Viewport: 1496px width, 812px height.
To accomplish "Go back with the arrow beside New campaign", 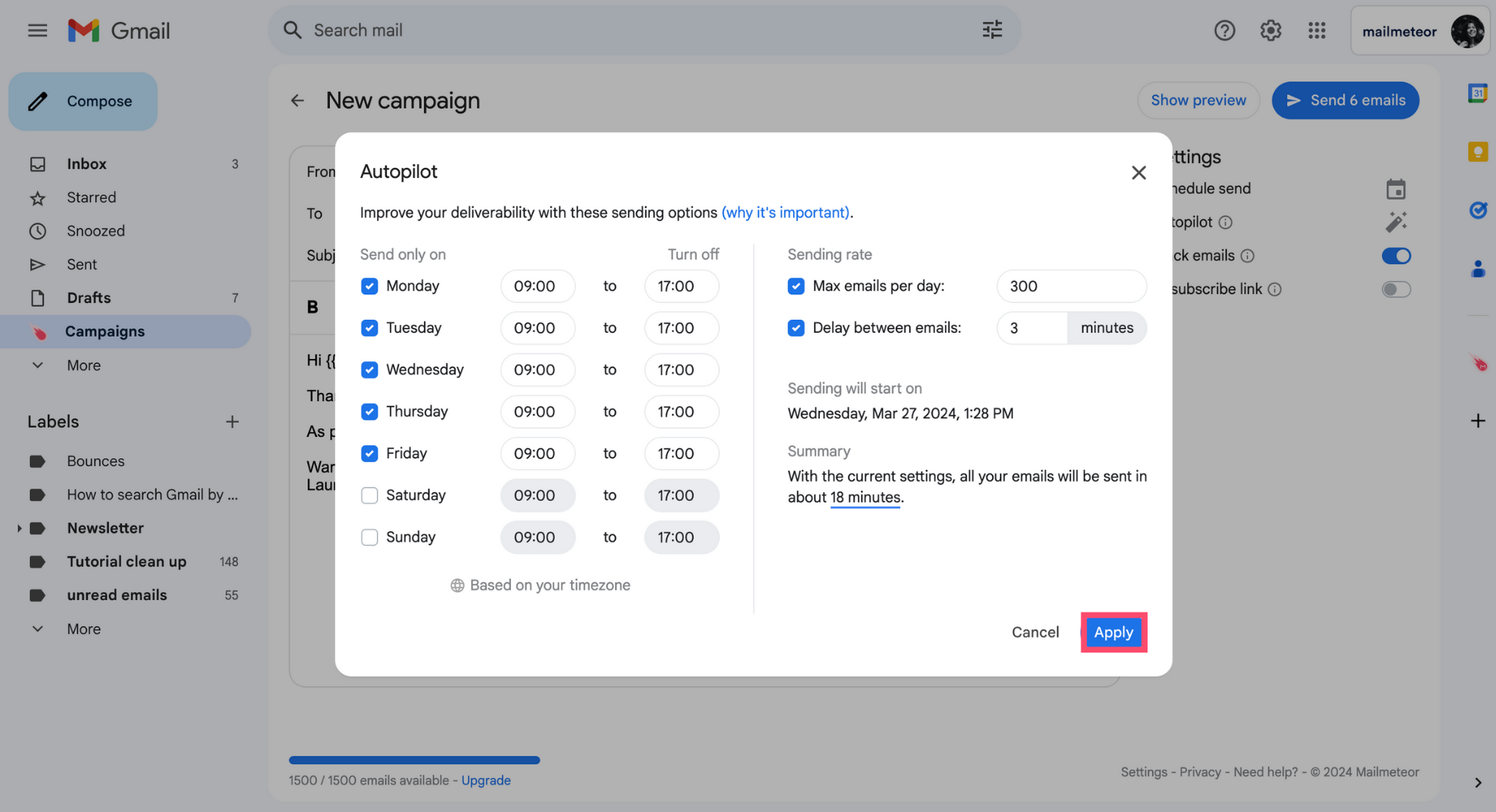I will pyautogui.click(x=298, y=100).
